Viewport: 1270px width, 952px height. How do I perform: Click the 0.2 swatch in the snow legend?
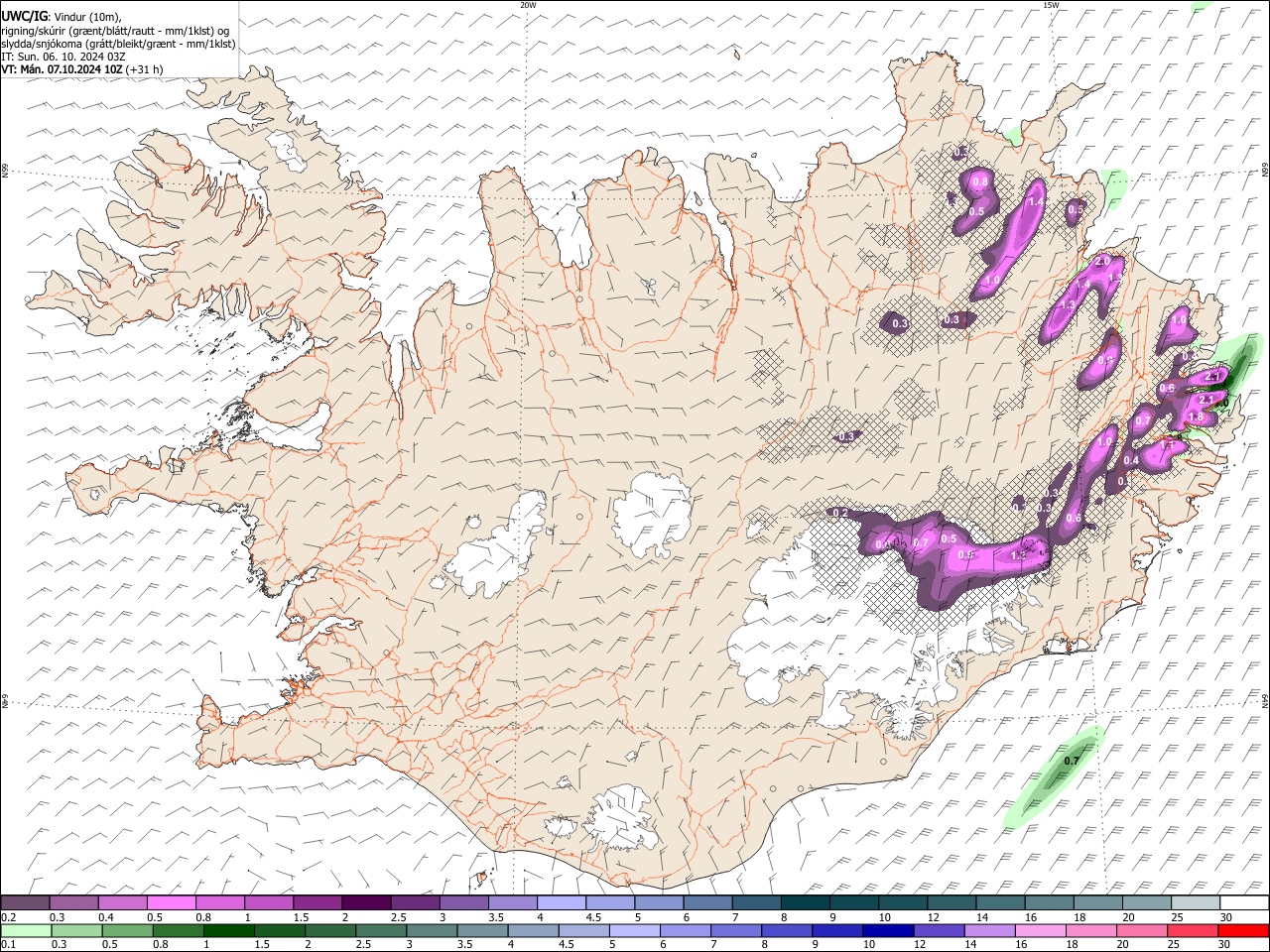26,903
